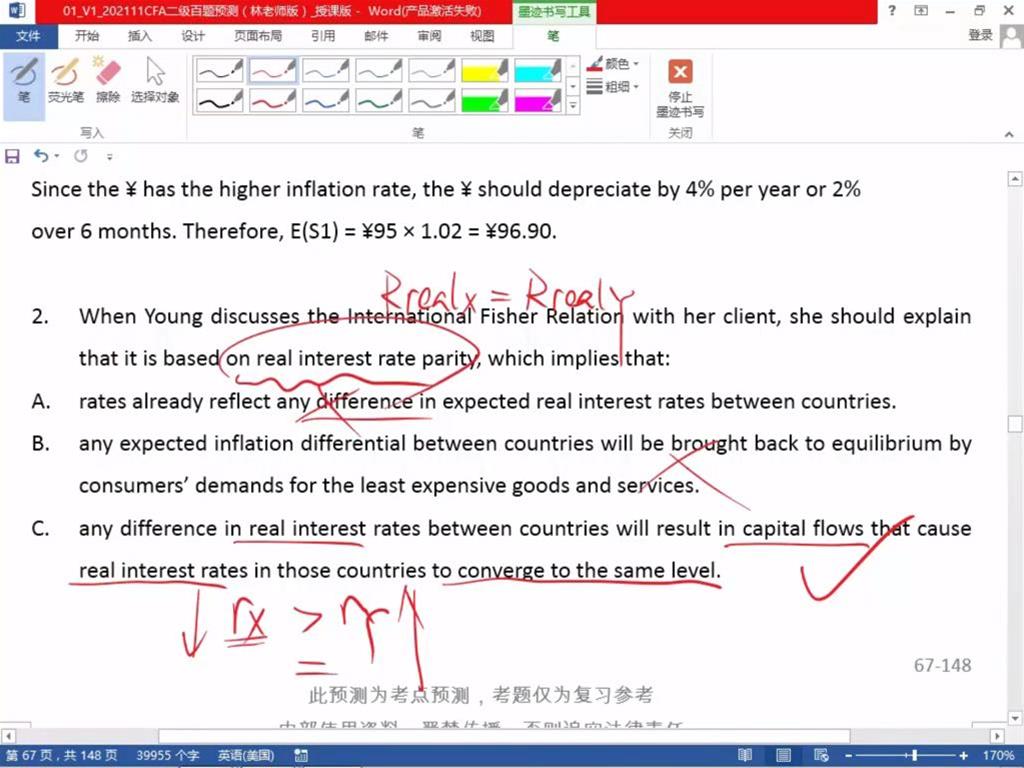Select the Pens (笔) ink tools tab
The width and height of the screenshot is (1024, 768).
(x=553, y=36)
